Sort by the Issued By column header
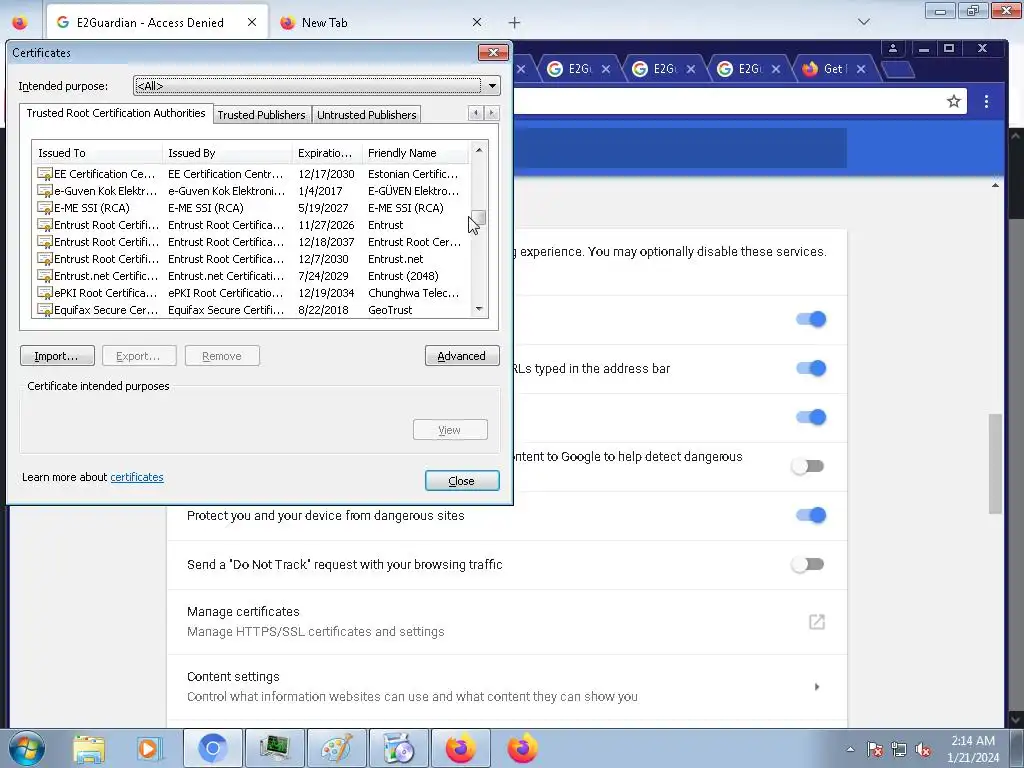The image size is (1024, 768). pos(227,153)
